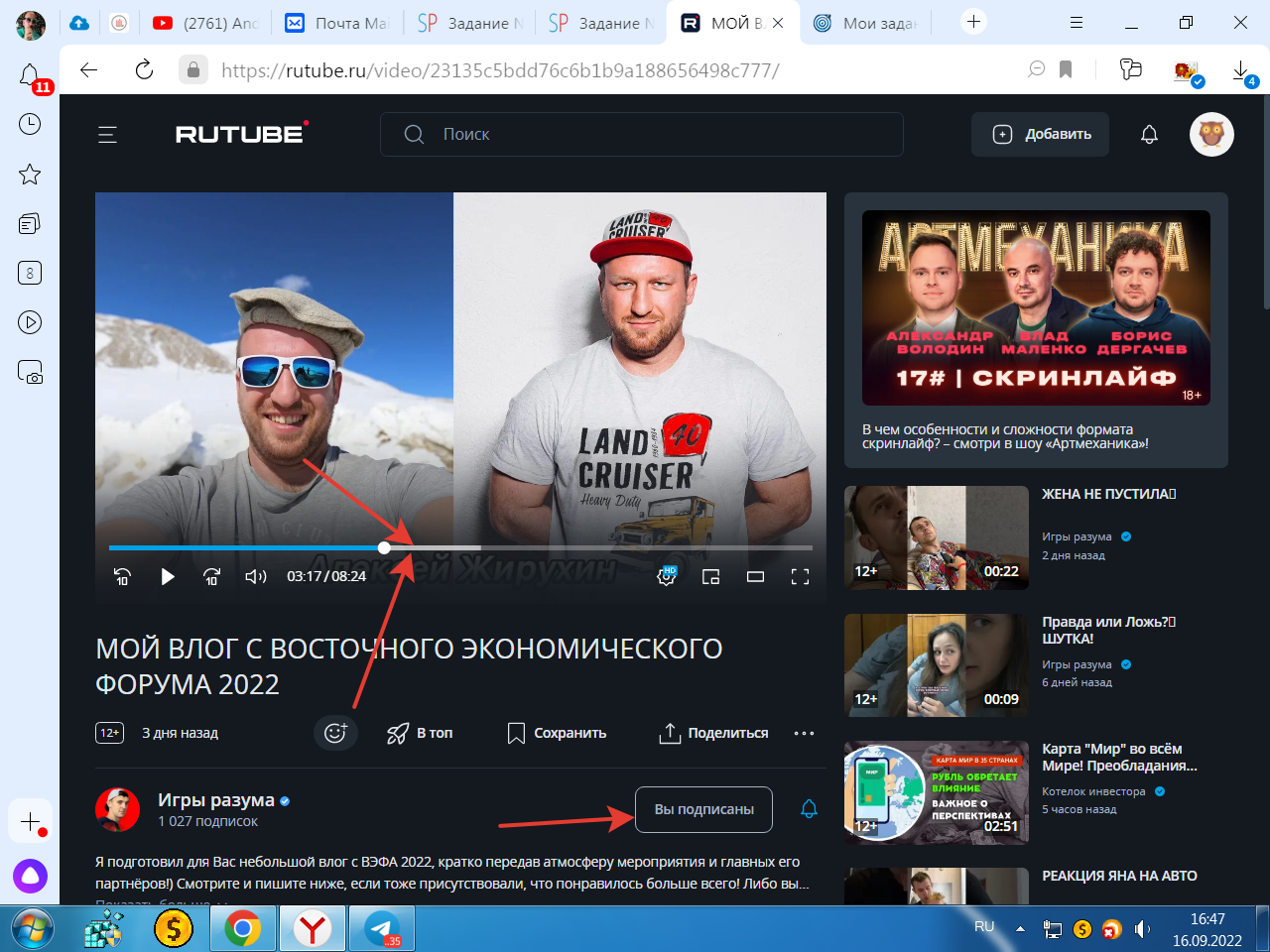Viewport: 1270px width, 952px height.
Task: Open Rutube notifications bell in header
Action: point(1149,134)
